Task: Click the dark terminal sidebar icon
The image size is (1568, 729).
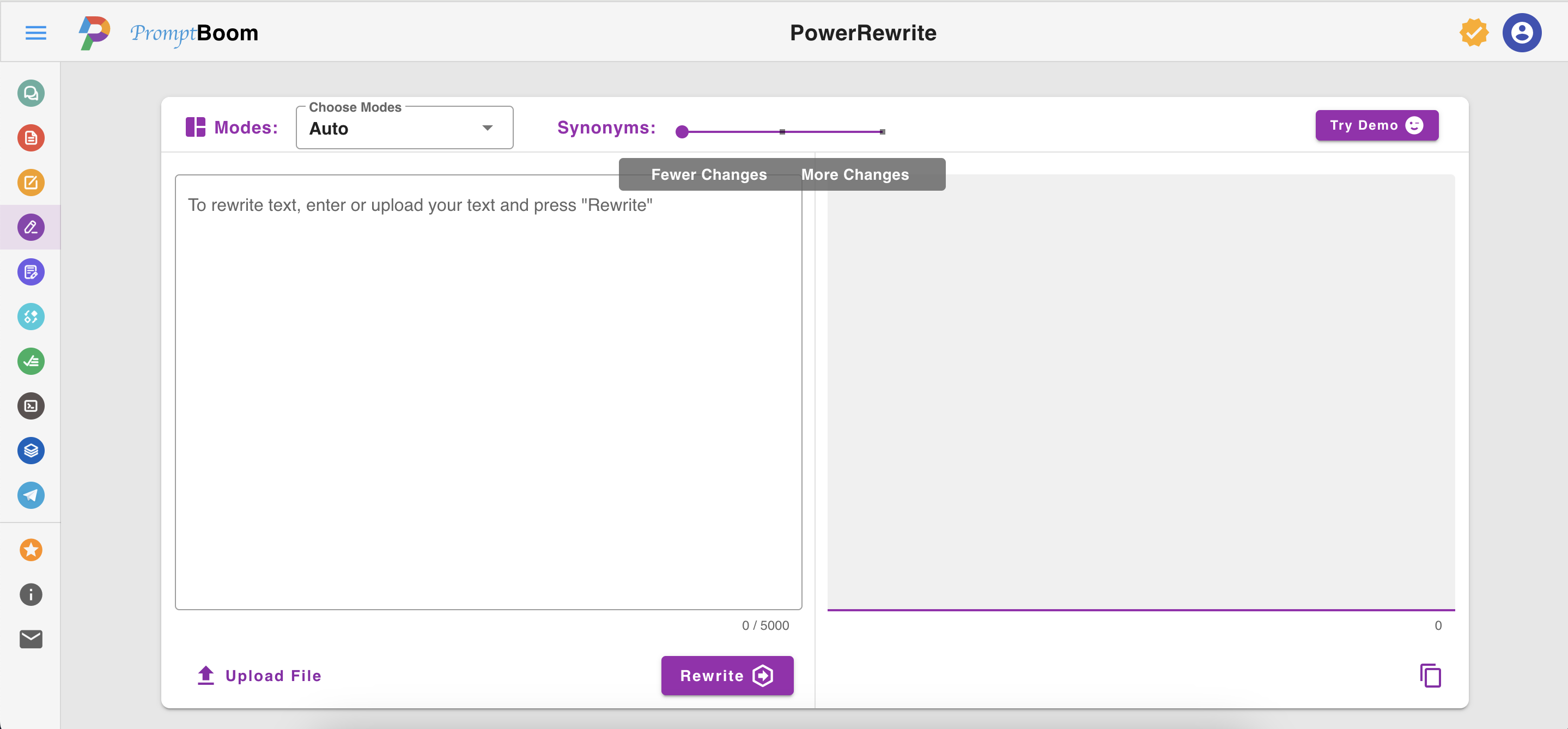Action: coord(31,406)
